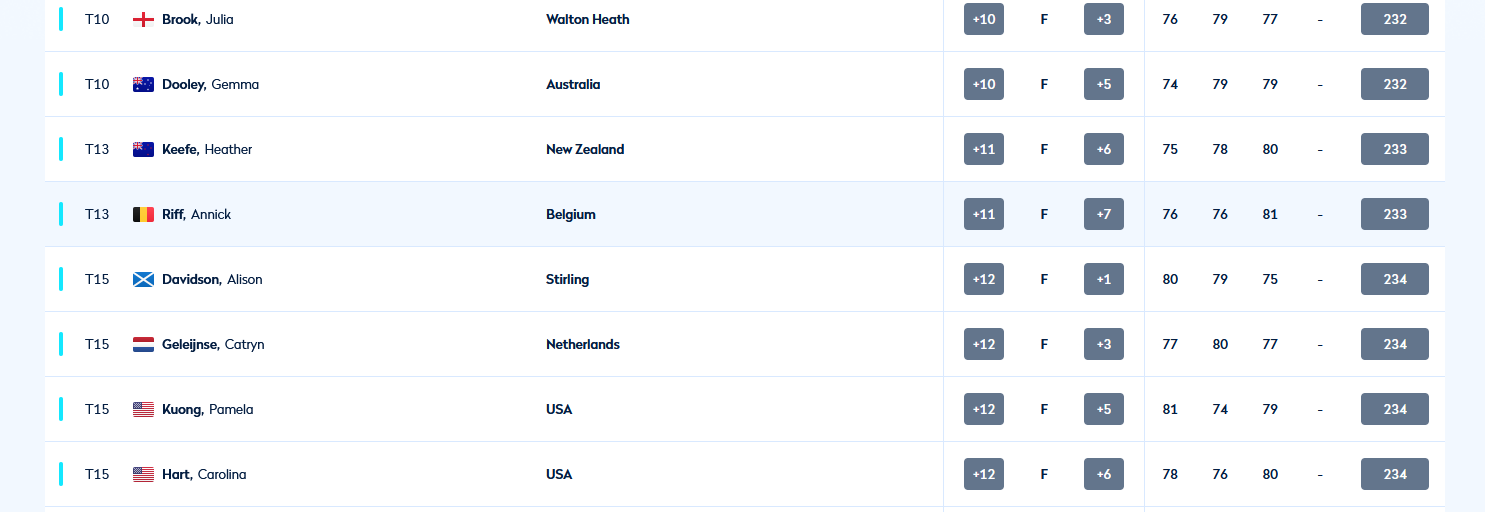1485x512 pixels.
Task: Click the Australia flag next to Gemma Dooley
Action: click(x=143, y=84)
